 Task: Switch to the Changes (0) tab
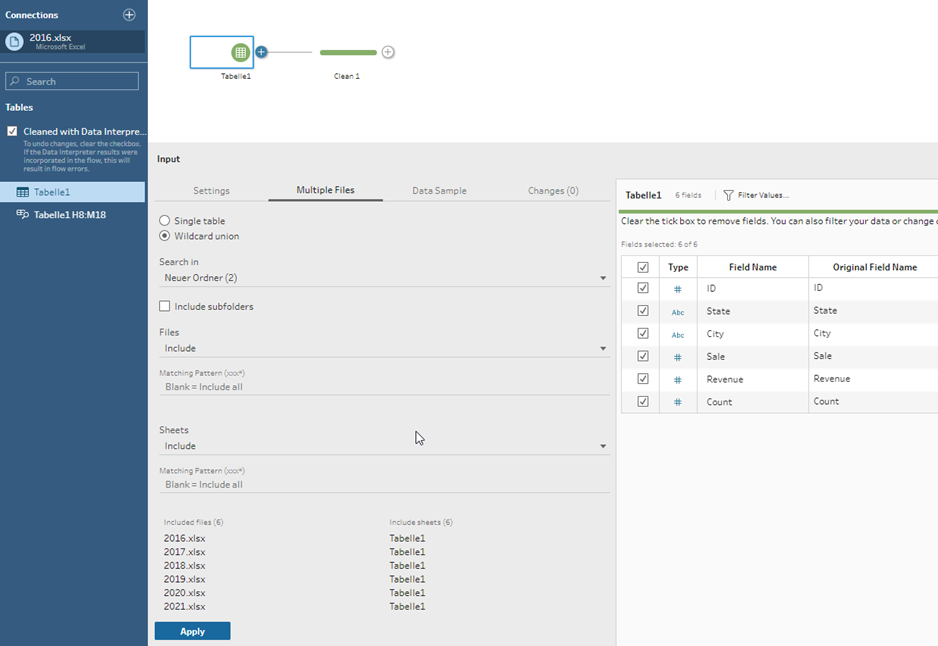point(553,191)
